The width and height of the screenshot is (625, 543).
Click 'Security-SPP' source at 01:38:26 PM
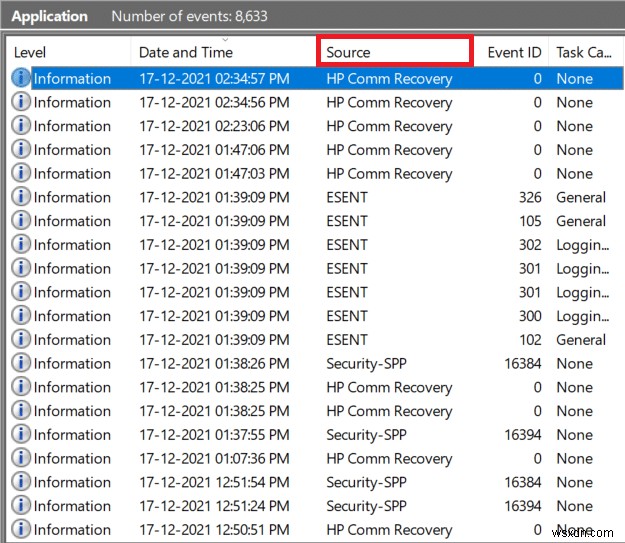tap(366, 364)
